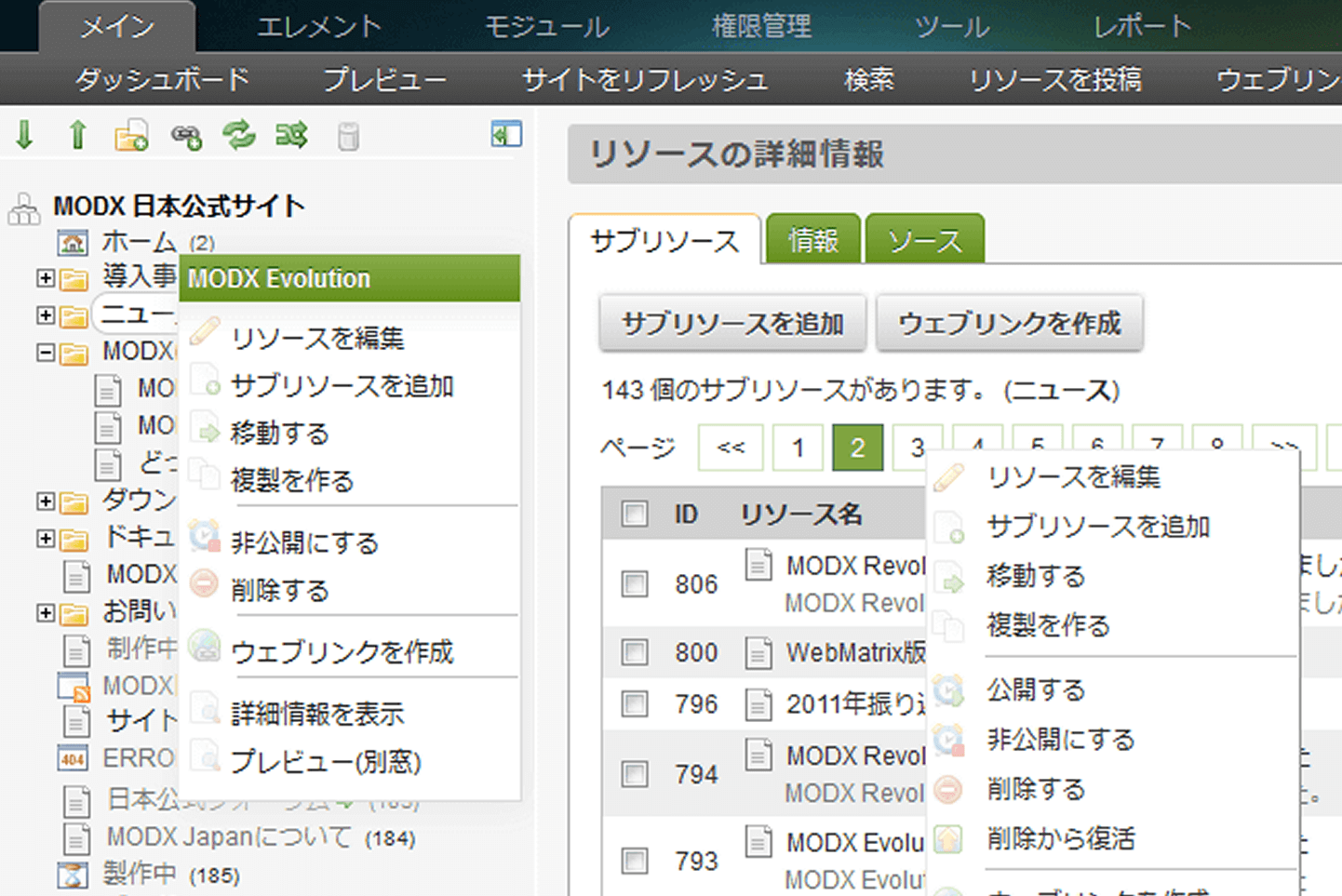Click the 404 icon beside ERROR item
This screenshot has width=1342, height=896.
coord(73,758)
